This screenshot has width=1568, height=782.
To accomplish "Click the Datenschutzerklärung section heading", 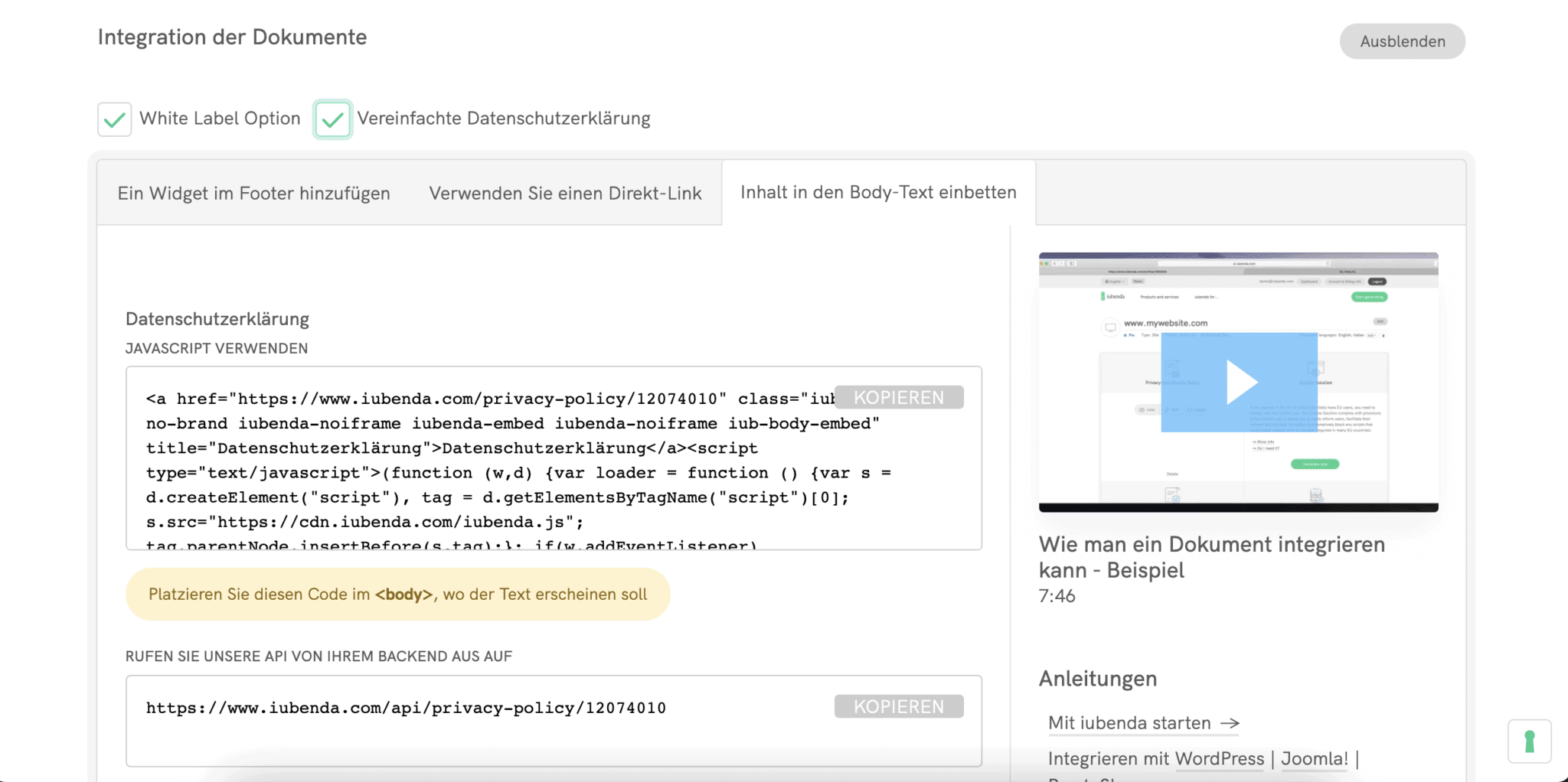I will 217,319.
